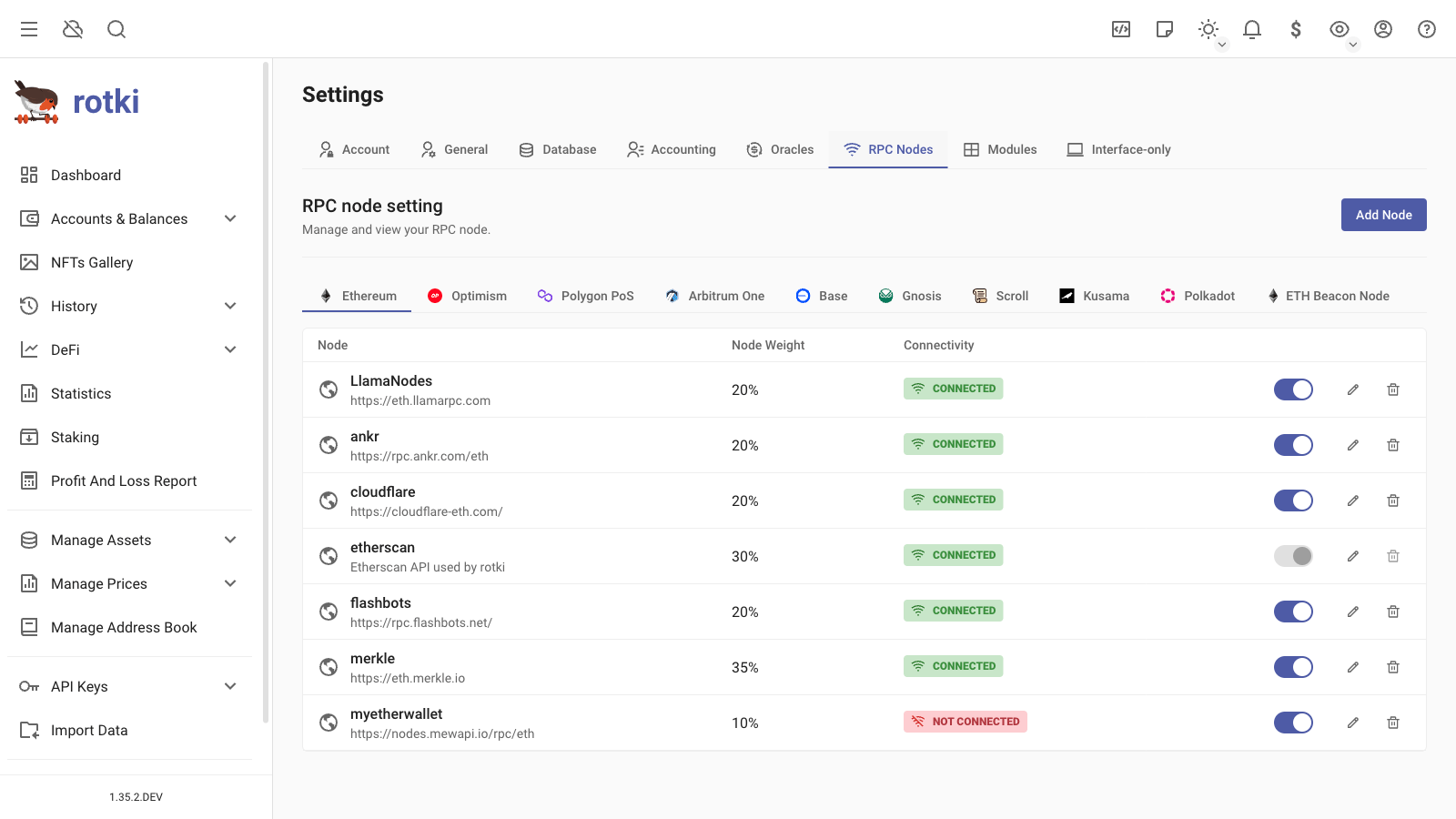Open the hamburger navigation menu
The height and width of the screenshot is (819, 1456).
[x=29, y=29]
